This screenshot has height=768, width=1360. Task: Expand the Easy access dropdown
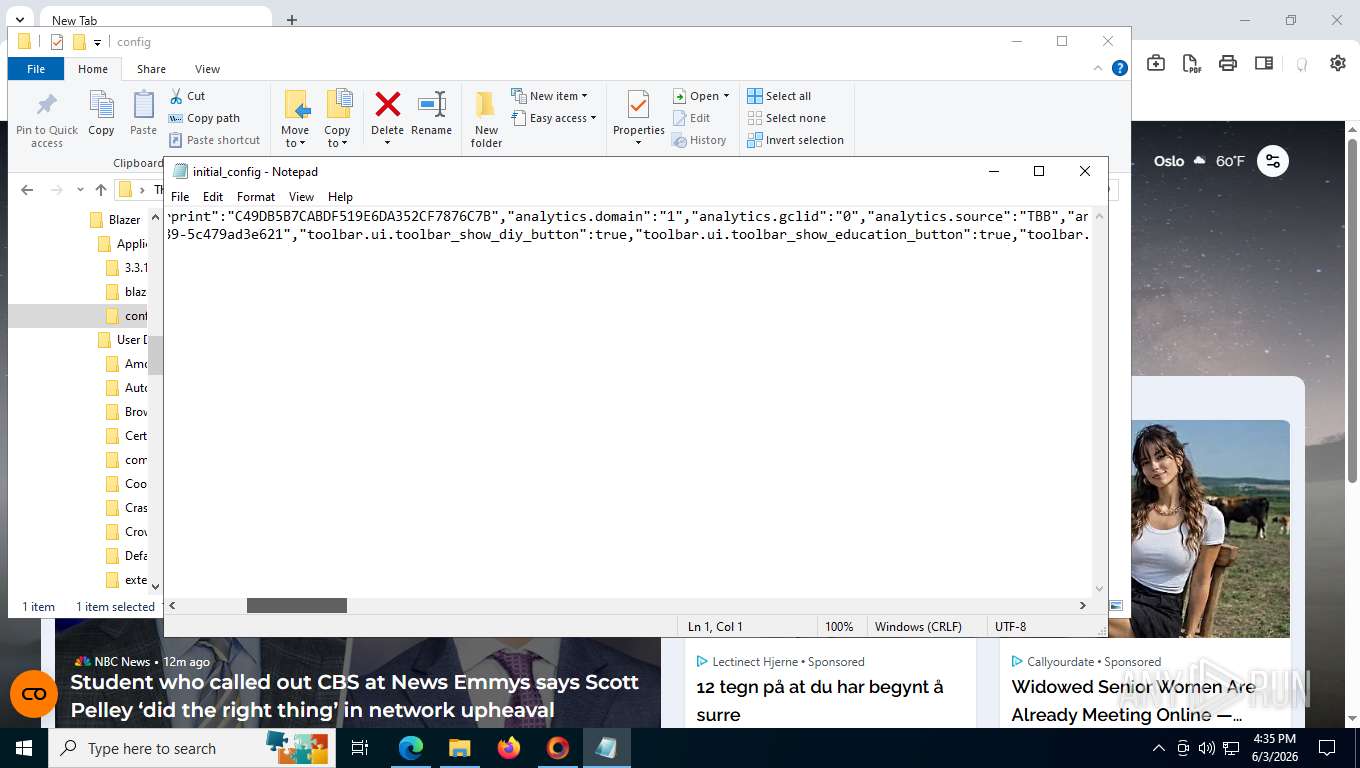pyautogui.click(x=553, y=118)
